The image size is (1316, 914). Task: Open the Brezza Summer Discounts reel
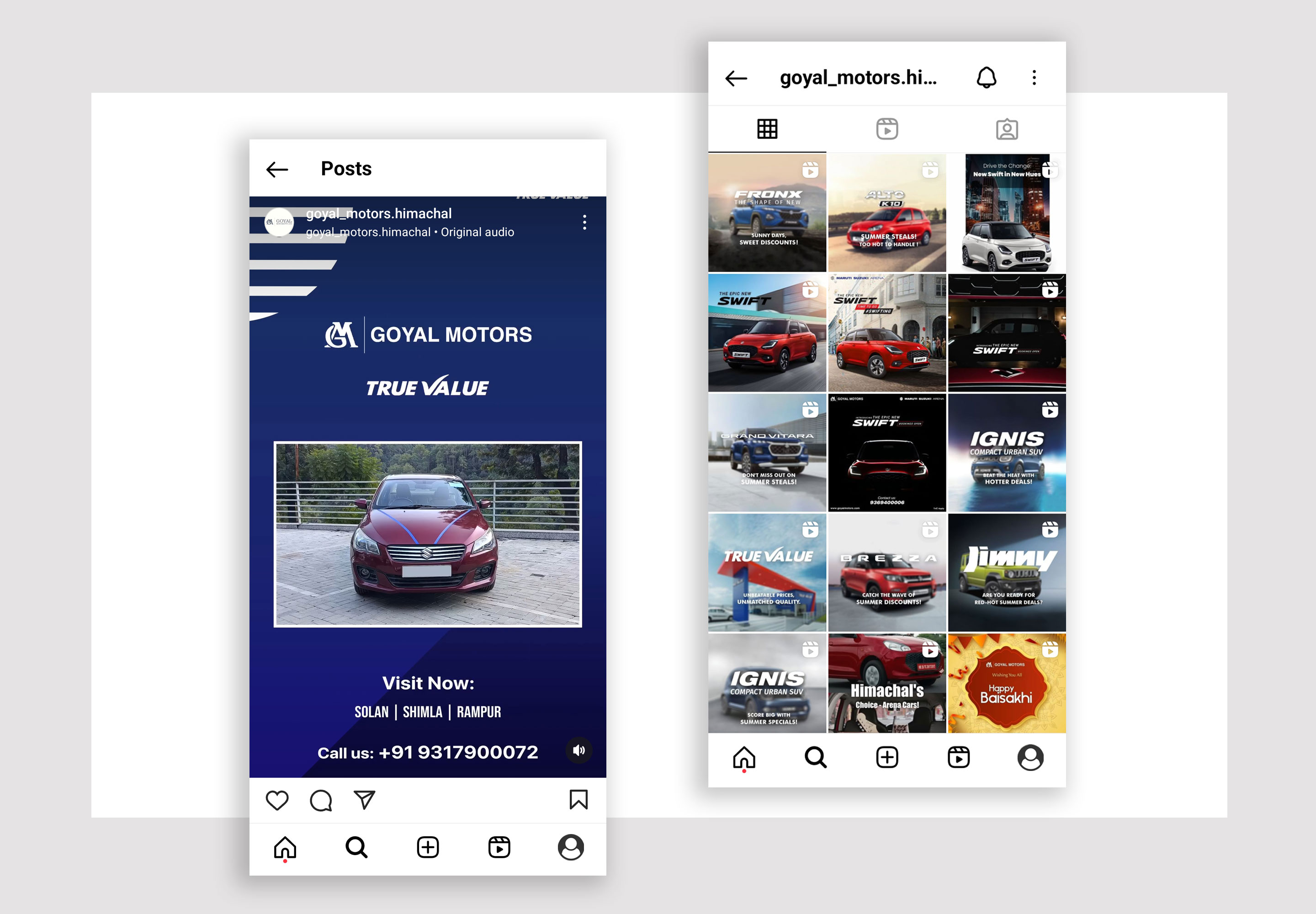click(x=887, y=573)
